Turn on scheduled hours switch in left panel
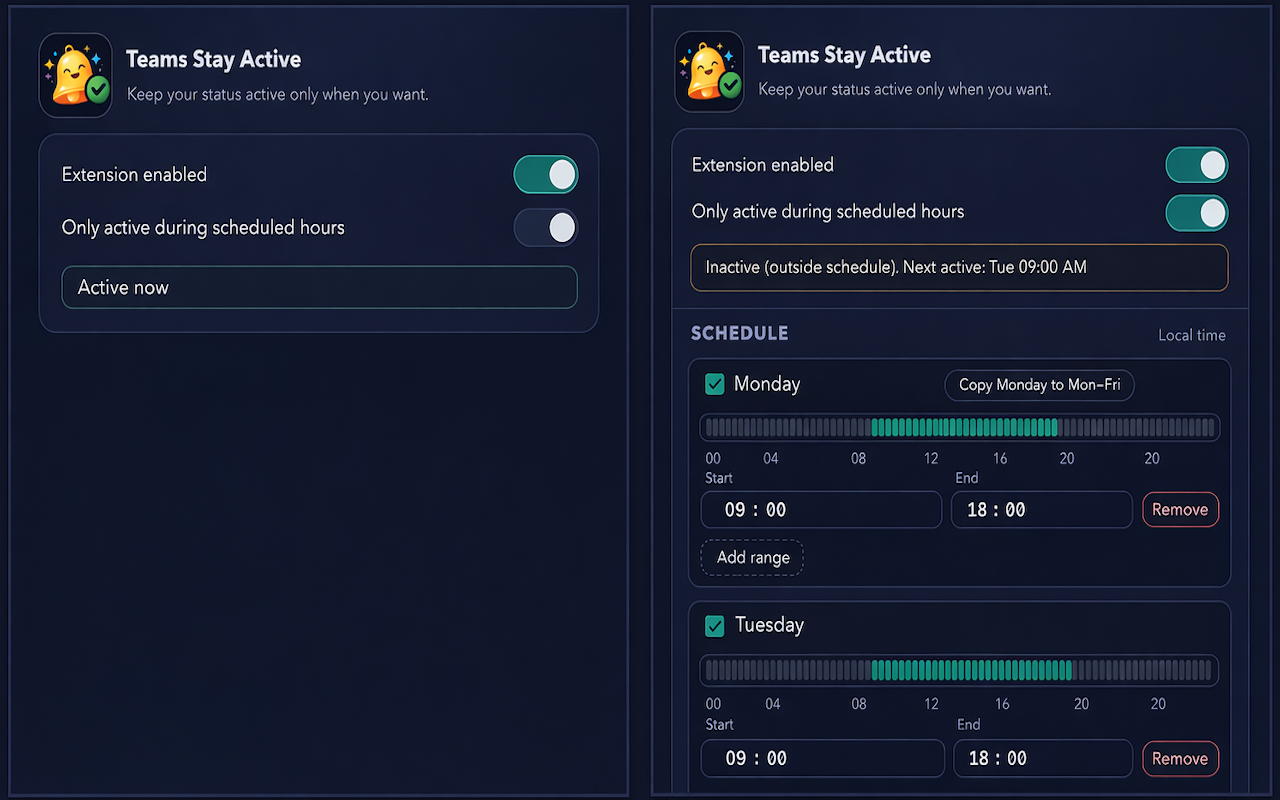This screenshot has height=800, width=1280. point(546,228)
